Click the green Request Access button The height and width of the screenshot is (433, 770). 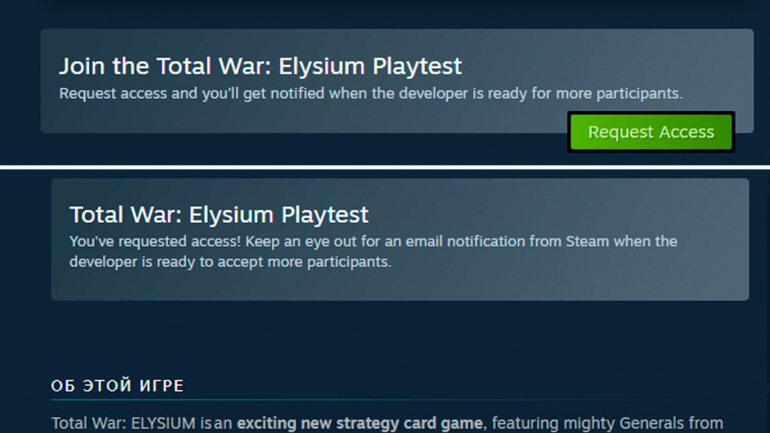click(651, 132)
